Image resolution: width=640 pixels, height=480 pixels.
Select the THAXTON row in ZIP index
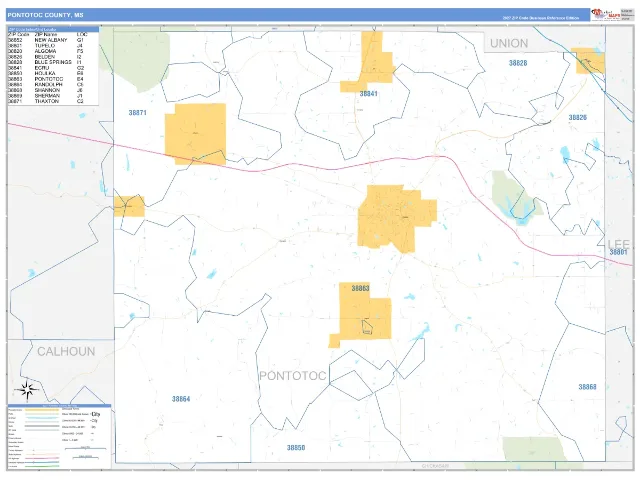[x=46, y=101]
